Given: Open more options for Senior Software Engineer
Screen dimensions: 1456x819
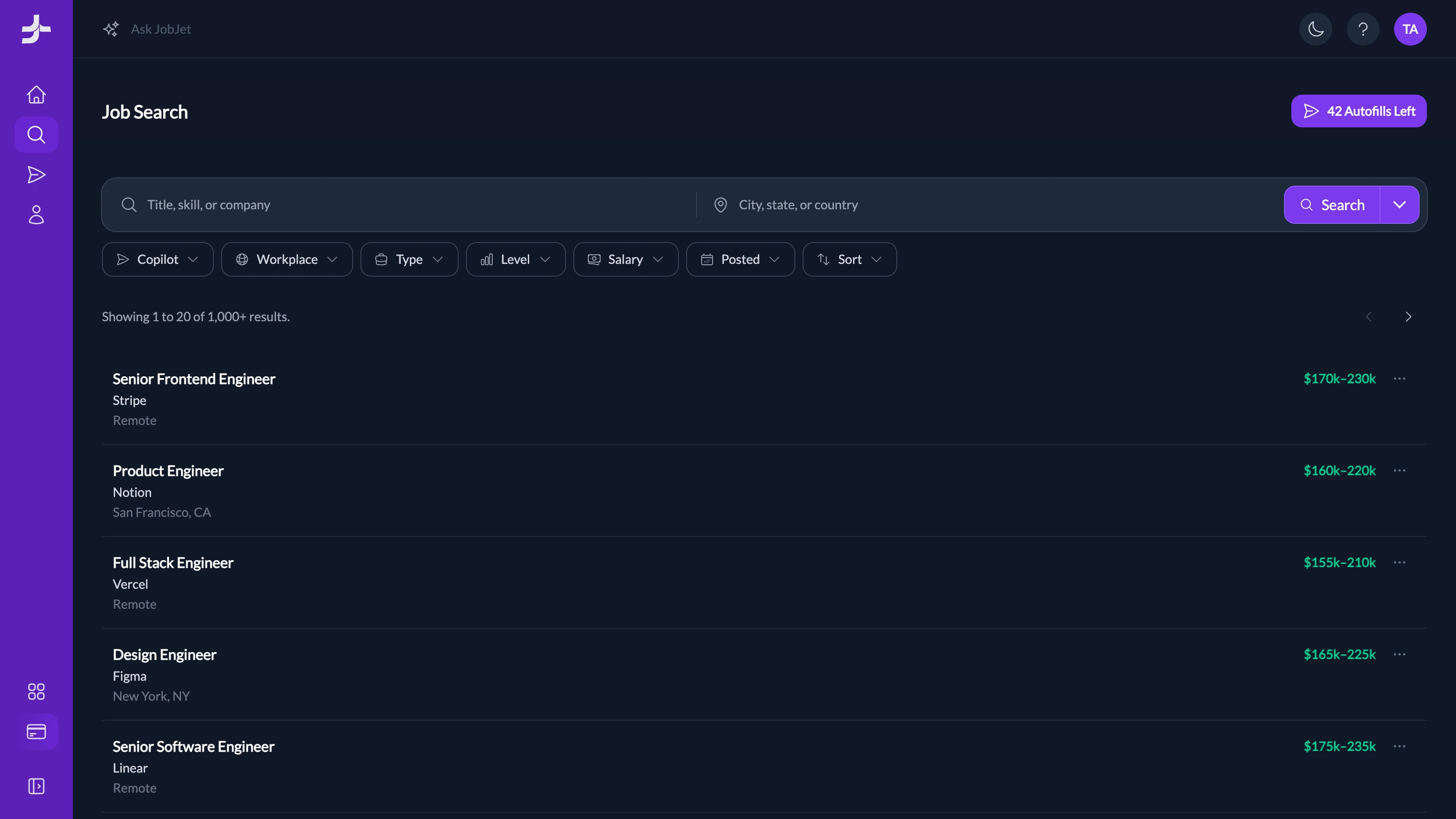Looking at the screenshot, I should click(1400, 746).
